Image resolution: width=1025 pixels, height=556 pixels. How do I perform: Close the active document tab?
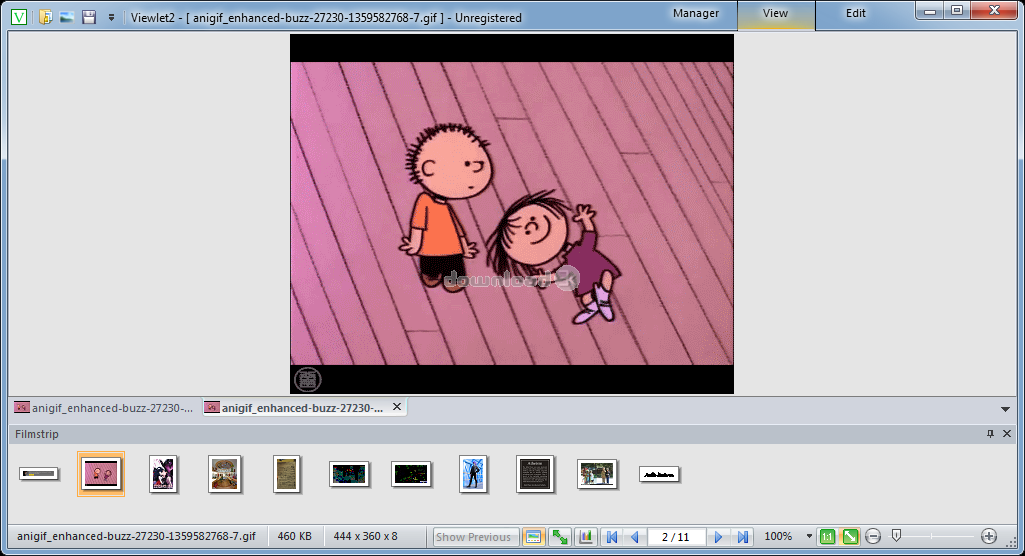tap(397, 407)
